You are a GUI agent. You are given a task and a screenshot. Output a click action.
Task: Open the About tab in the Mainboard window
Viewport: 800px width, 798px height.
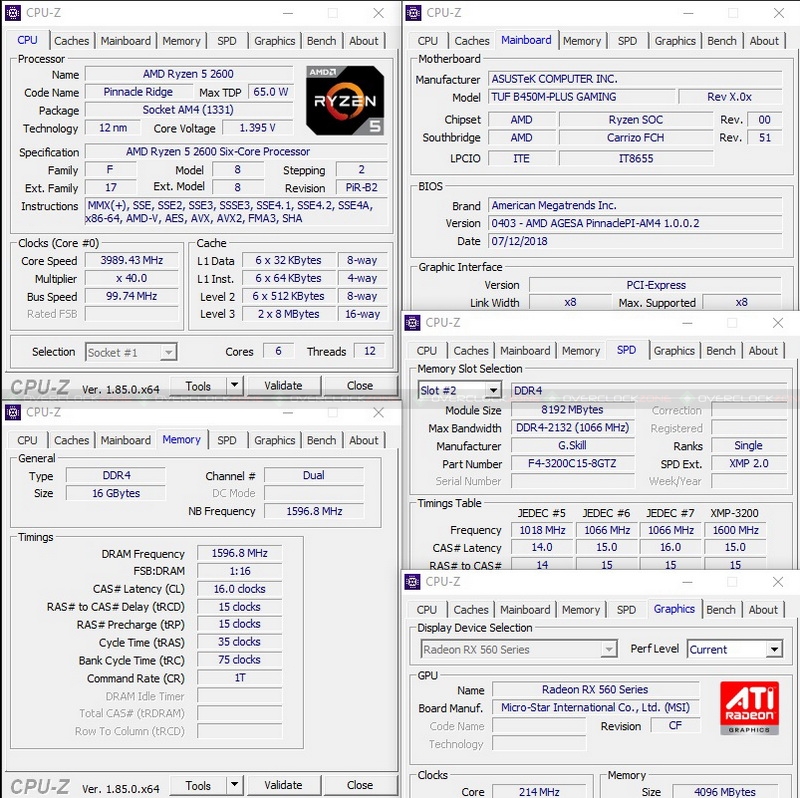click(764, 41)
